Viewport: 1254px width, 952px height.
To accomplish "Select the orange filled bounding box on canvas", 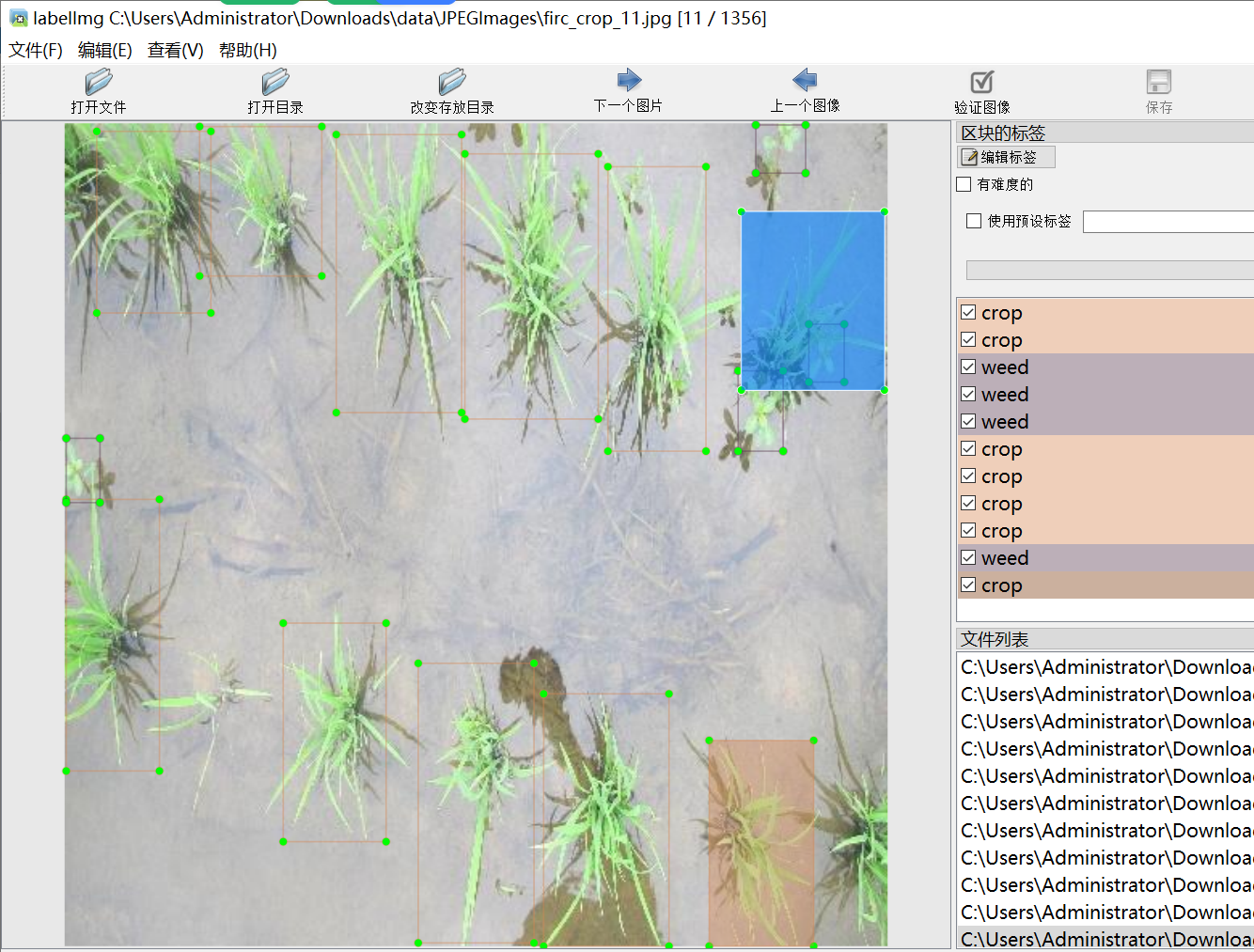I will (x=761, y=843).
